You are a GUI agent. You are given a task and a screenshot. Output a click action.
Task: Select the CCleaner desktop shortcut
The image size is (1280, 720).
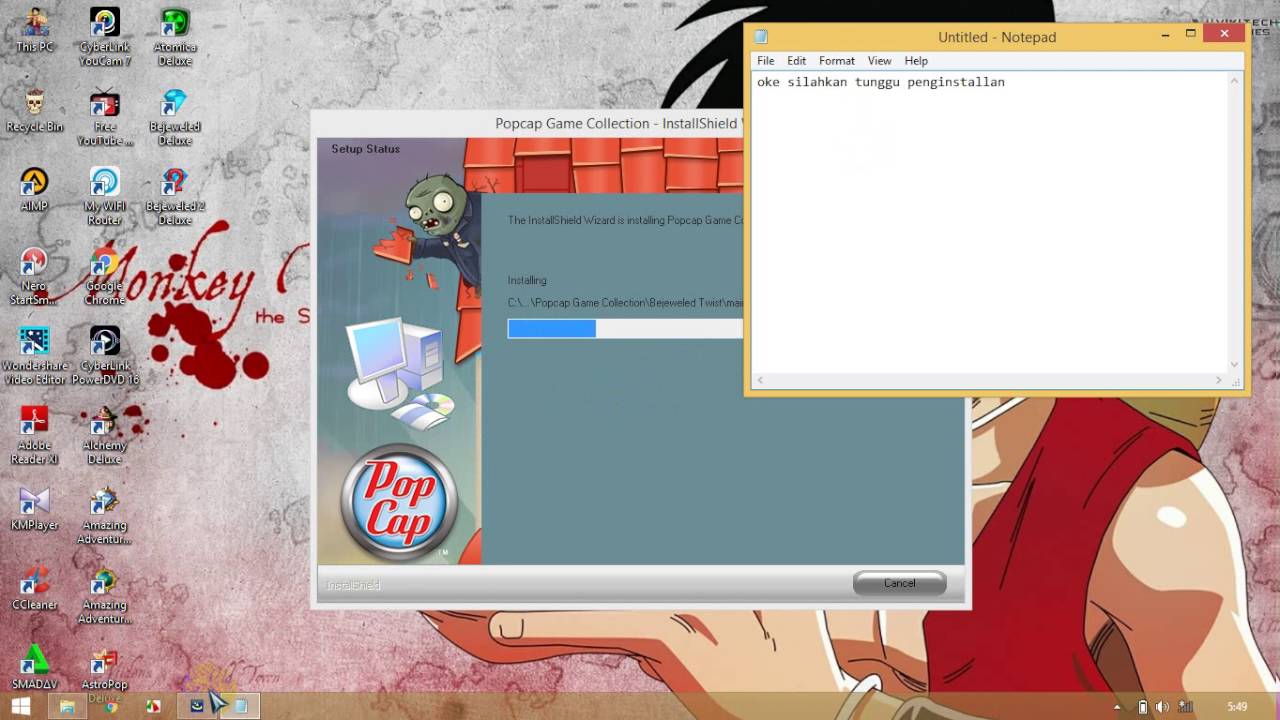(x=34, y=588)
